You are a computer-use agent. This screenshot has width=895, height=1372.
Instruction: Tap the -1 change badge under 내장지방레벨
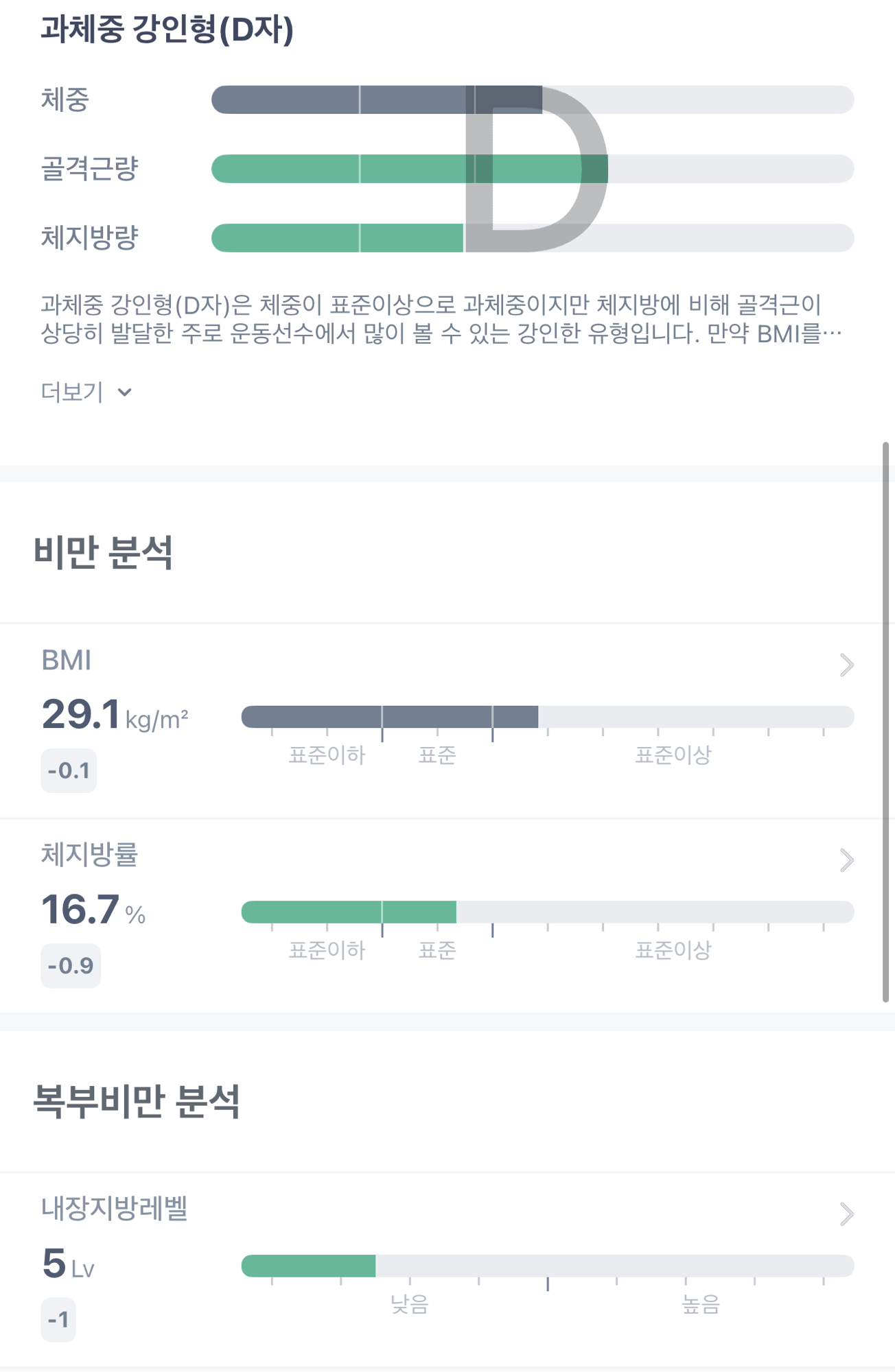58,1319
